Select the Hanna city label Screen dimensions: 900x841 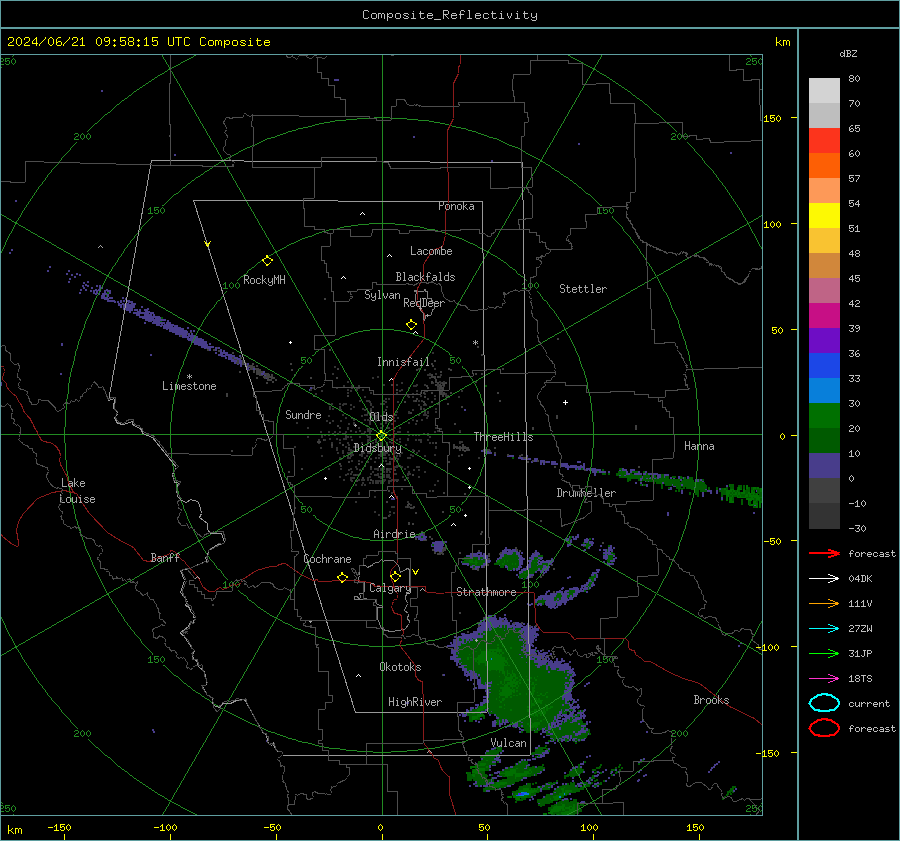click(x=699, y=446)
